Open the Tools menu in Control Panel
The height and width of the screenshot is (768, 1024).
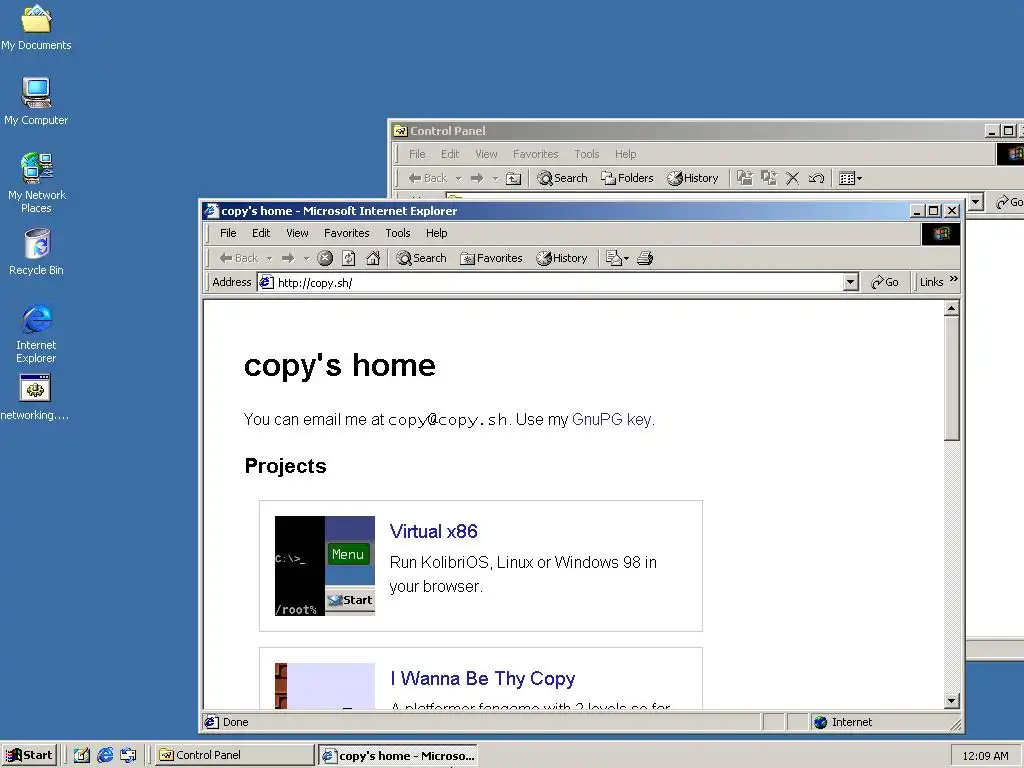pos(586,154)
